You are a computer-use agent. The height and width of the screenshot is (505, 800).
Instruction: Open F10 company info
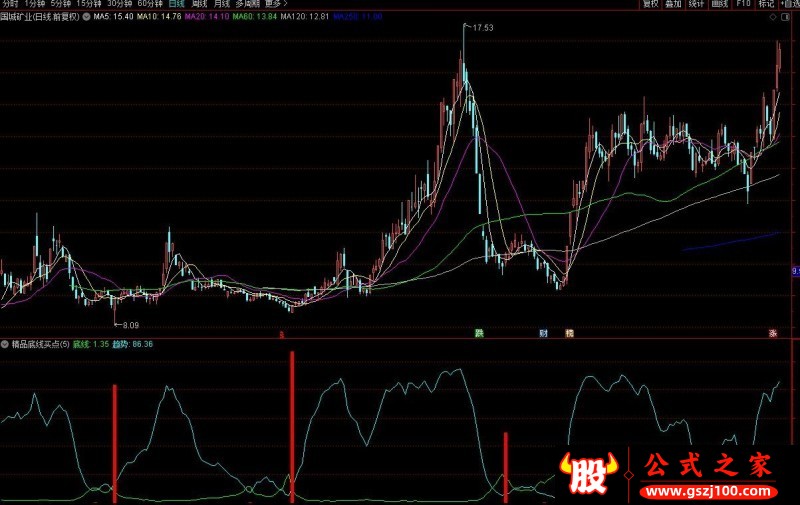pos(742,4)
